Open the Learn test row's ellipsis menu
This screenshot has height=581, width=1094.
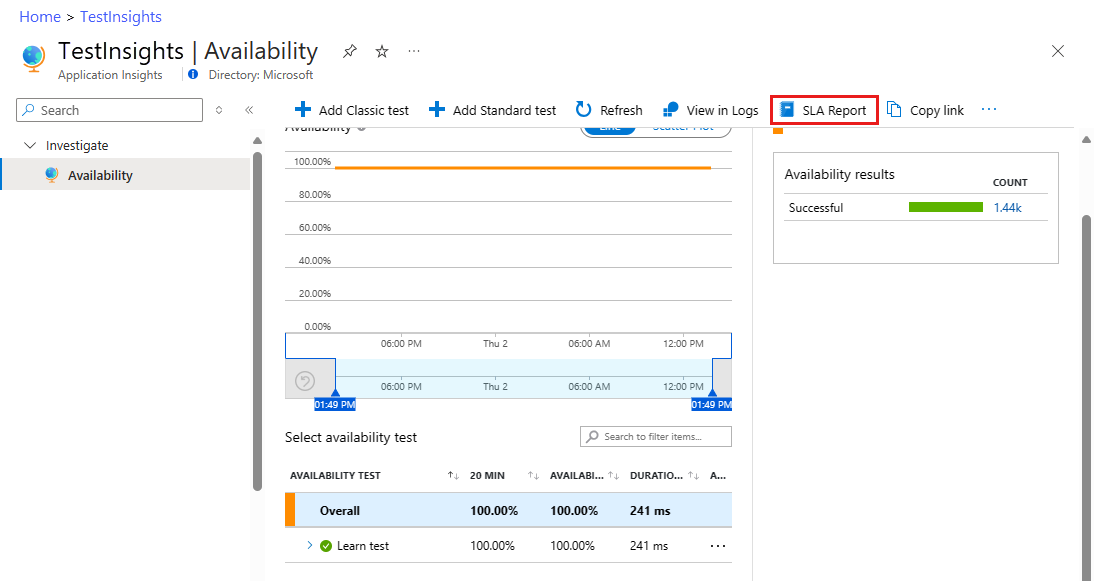(x=717, y=546)
